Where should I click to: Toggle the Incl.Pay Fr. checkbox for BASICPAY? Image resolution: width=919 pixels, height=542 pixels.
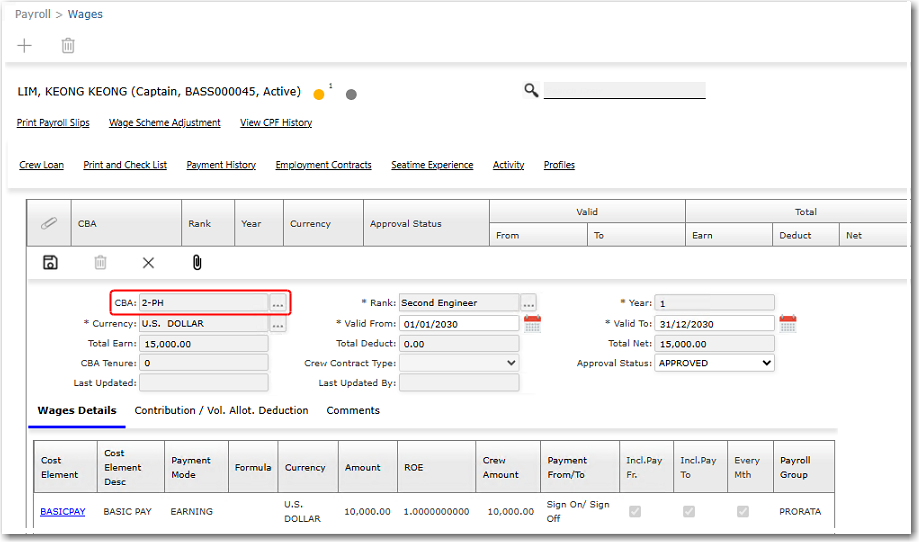click(634, 511)
